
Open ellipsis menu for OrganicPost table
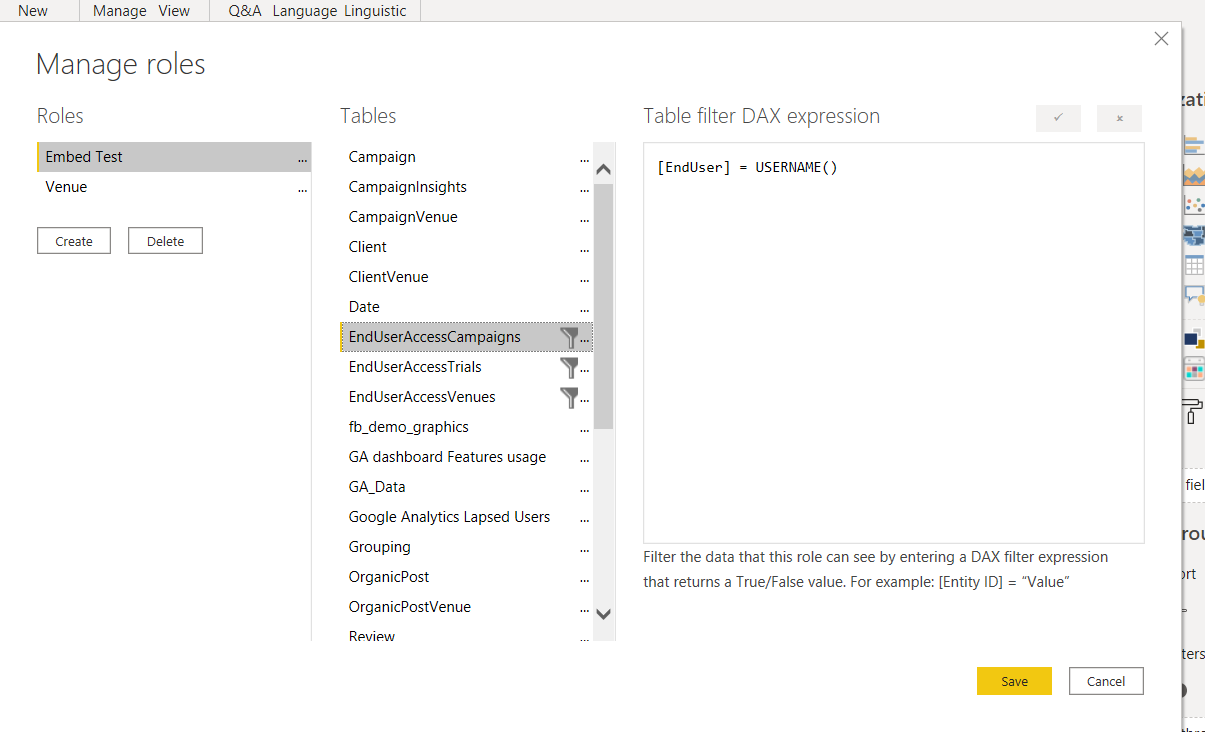pos(585,579)
